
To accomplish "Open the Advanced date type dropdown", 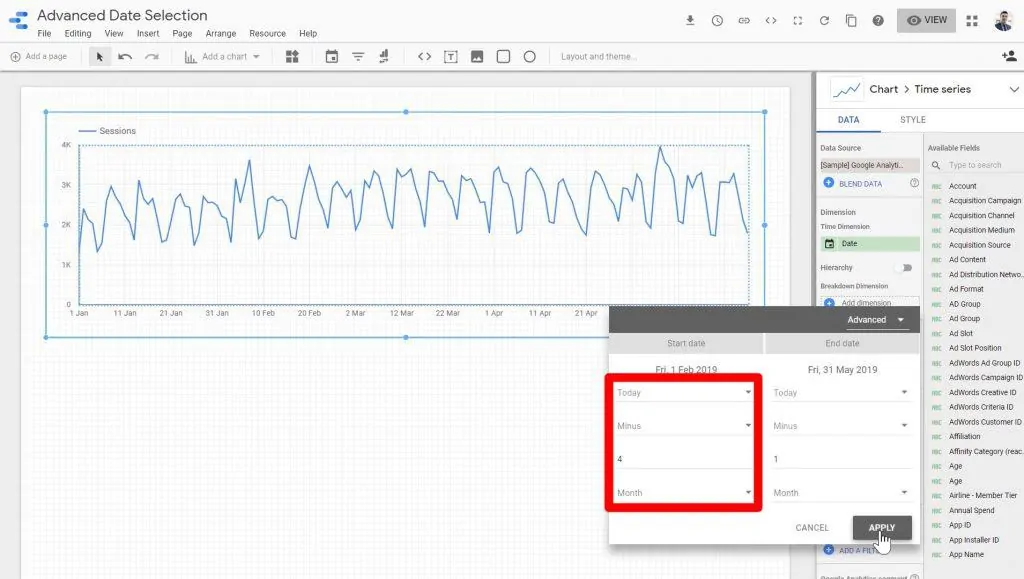I will 876,320.
